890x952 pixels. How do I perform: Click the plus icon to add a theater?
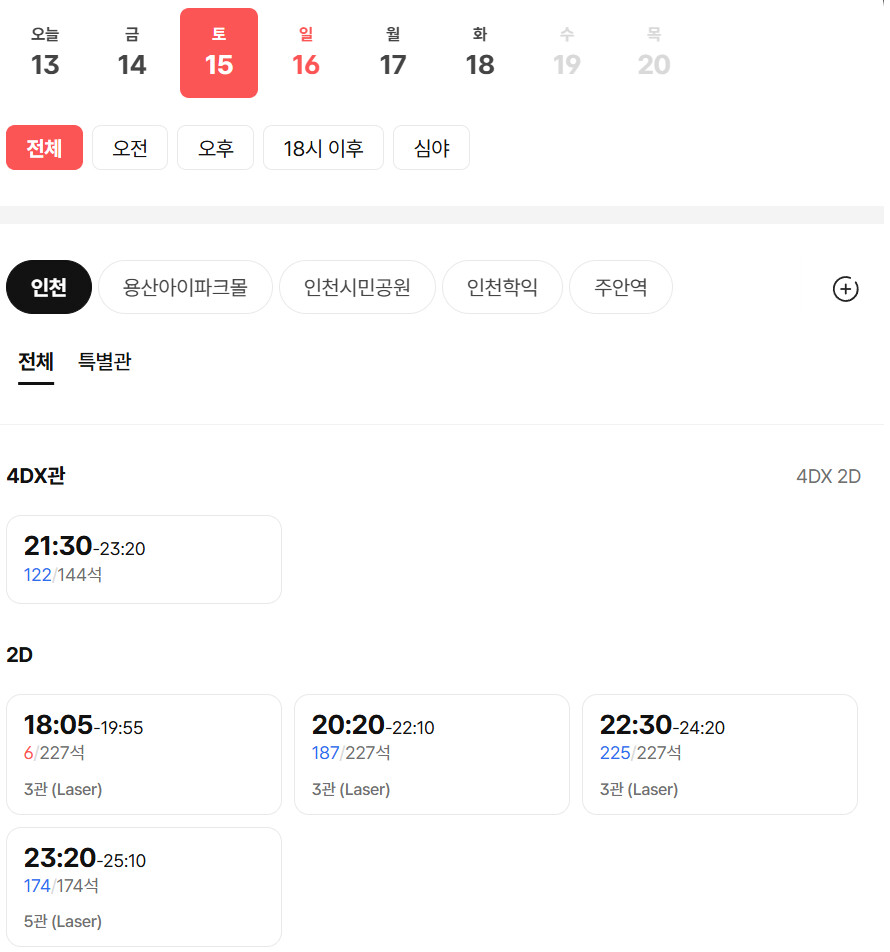(845, 289)
